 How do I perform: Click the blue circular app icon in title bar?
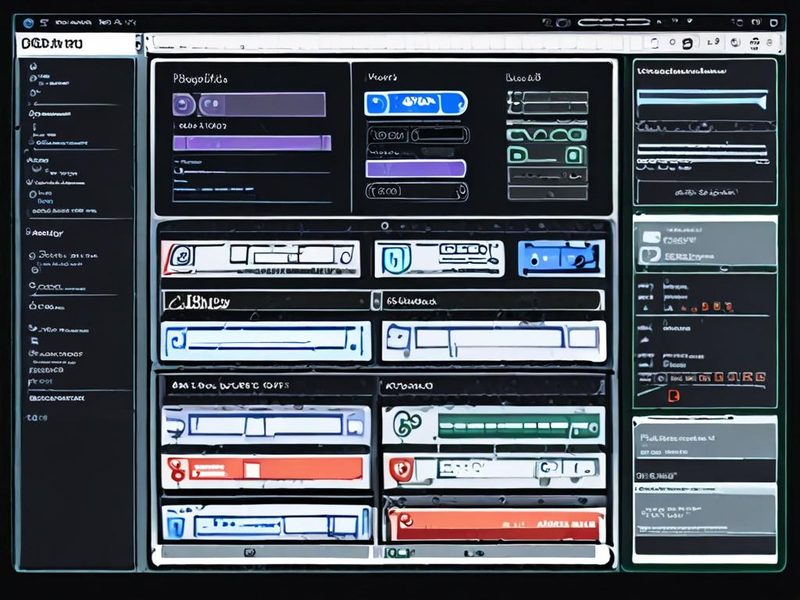tap(29, 22)
